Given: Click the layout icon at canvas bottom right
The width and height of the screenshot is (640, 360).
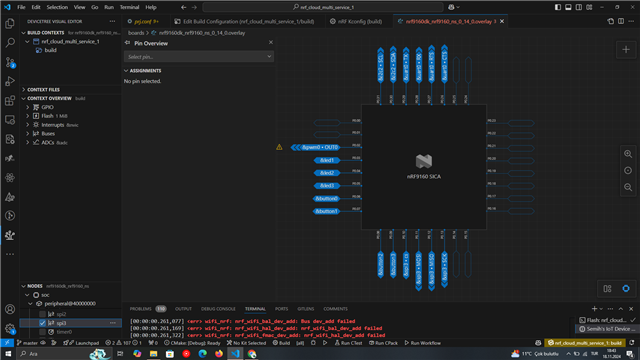Looking at the screenshot, I should [607, 289].
